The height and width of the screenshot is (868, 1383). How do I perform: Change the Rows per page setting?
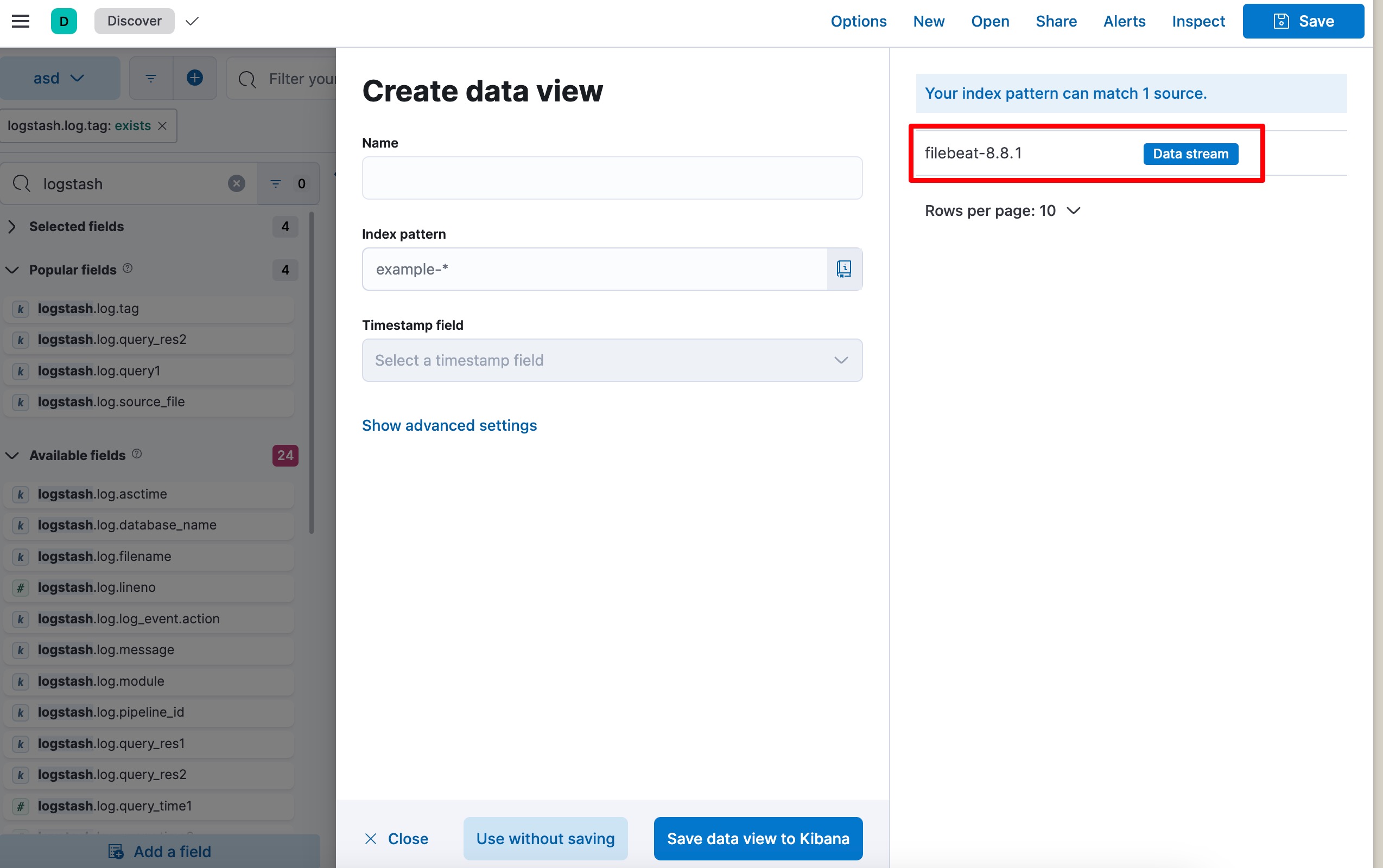coord(1002,210)
